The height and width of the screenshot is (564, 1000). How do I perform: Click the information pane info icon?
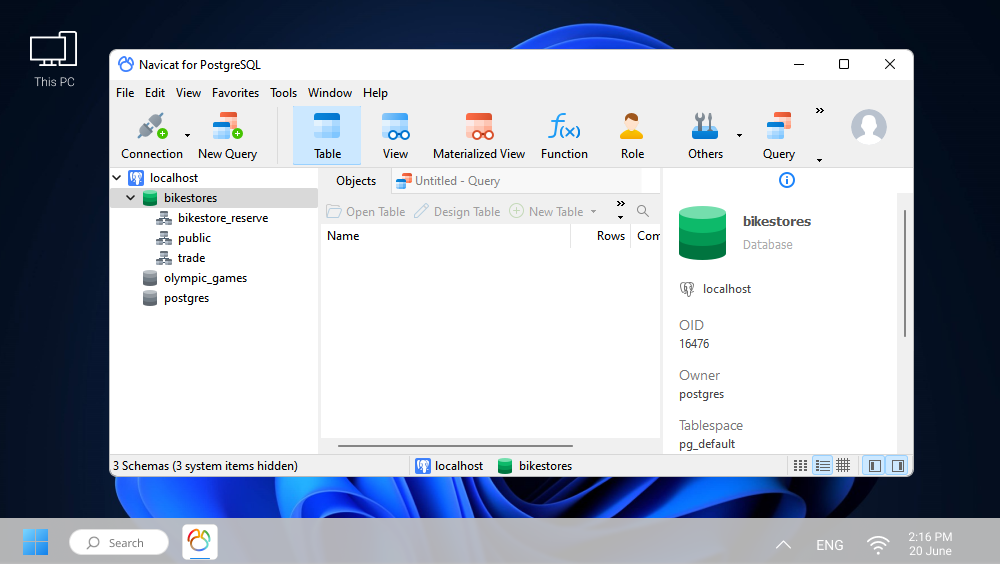(x=787, y=181)
